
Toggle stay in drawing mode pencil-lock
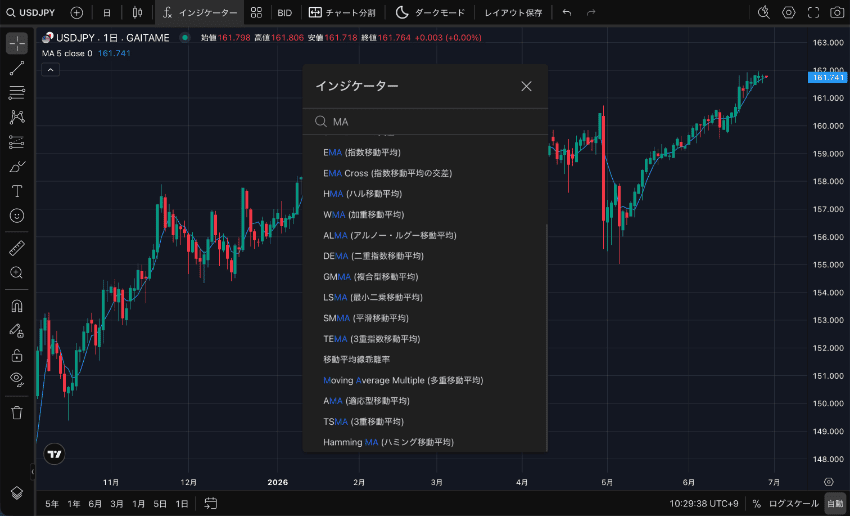(x=17, y=331)
